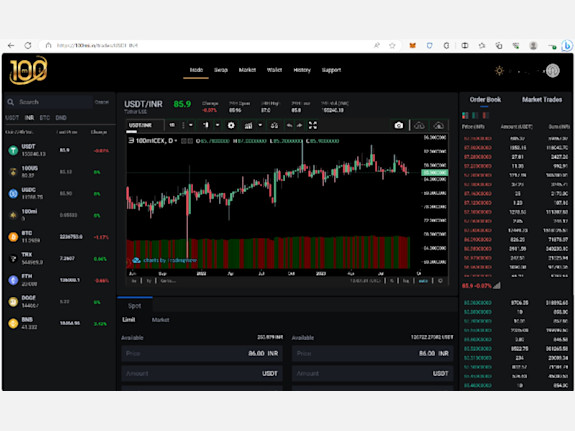This screenshot has height=431, width=575.
Task: Toggle log scale on chart
Action: pos(406,281)
